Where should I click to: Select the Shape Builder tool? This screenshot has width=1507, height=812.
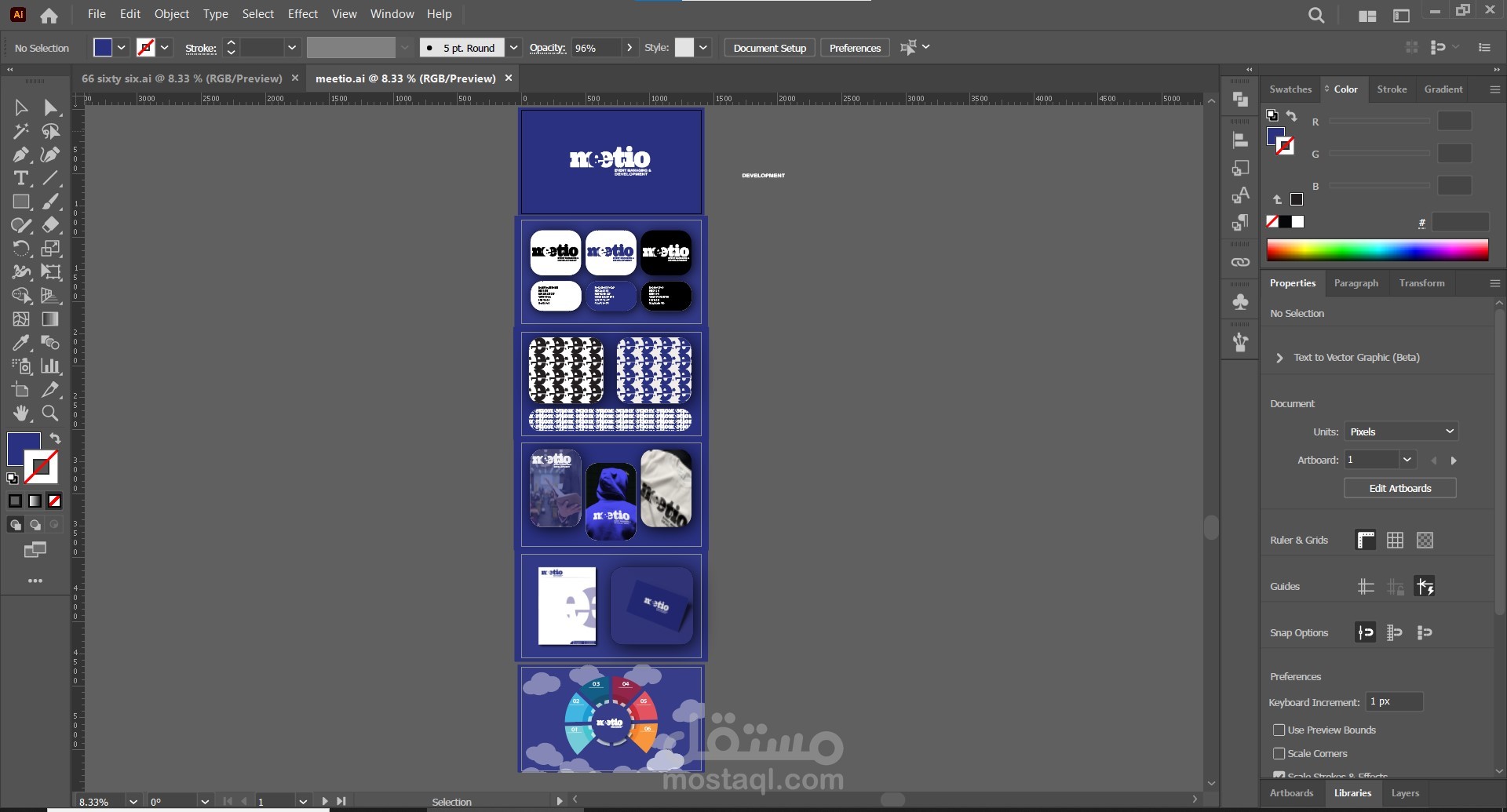21,296
